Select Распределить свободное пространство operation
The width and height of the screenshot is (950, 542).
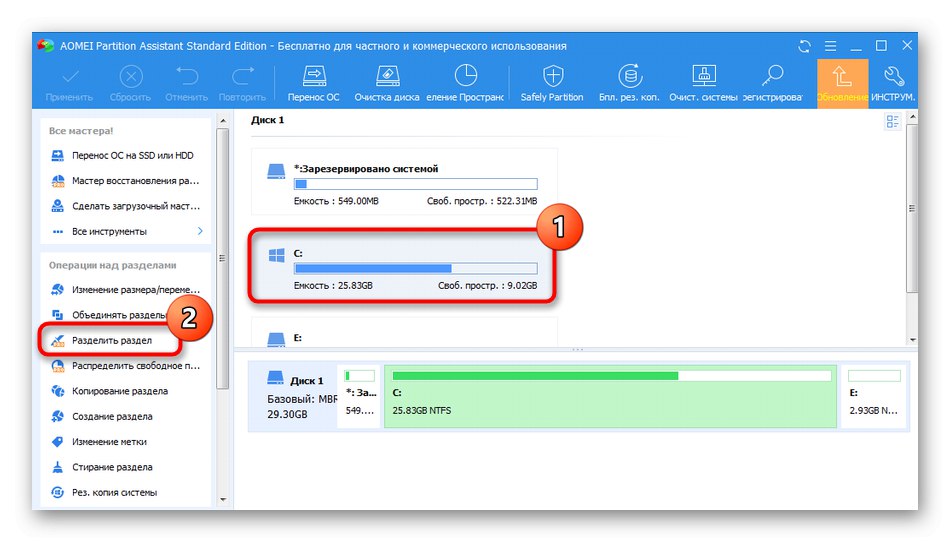pyautogui.click(x=126, y=366)
